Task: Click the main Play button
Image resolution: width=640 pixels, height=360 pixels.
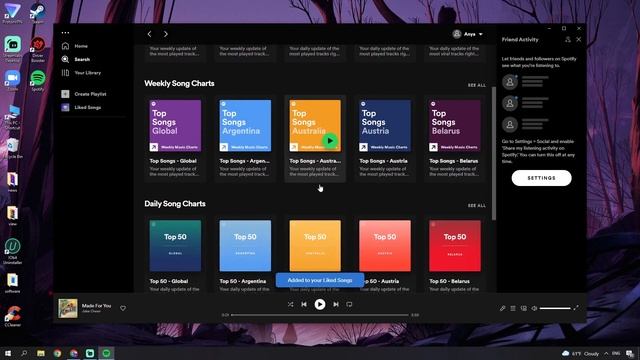Action: pyautogui.click(x=320, y=304)
